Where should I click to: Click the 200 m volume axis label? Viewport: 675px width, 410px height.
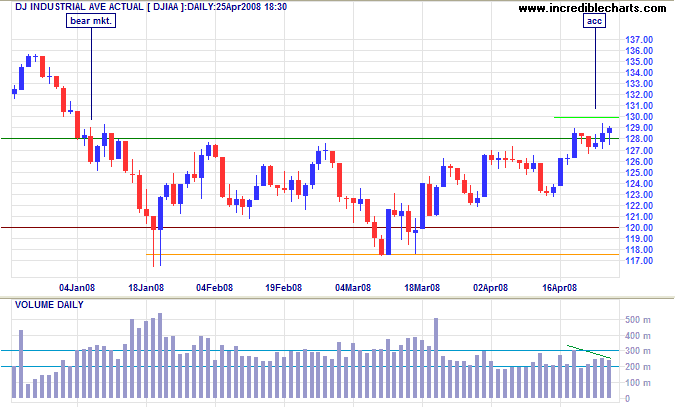(638, 367)
